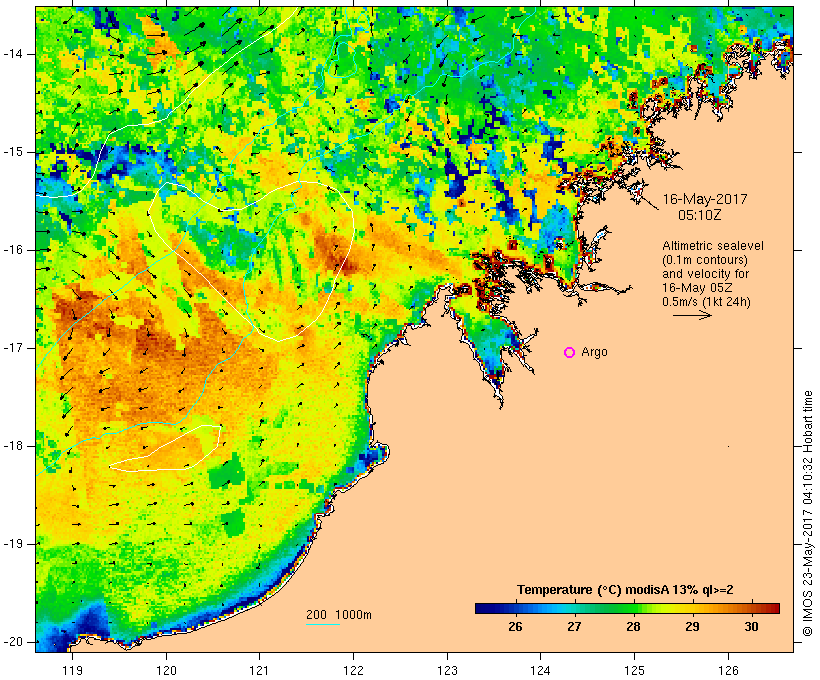This screenshot has height=680, width=820.
Task: Click the longitude axis label '126'
Action: pyautogui.click(x=728, y=670)
